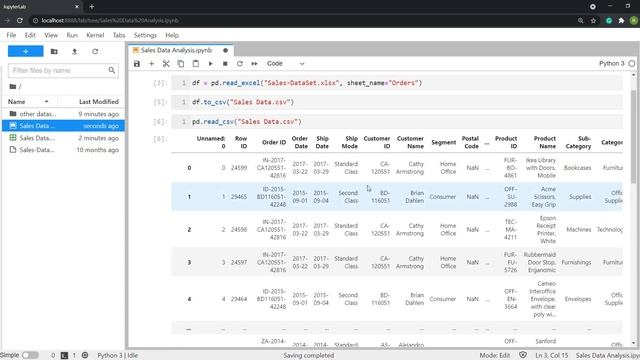Upload files with the upload icon
The width and height of the screenshot is (640, 360).
(x=74, y=51)
